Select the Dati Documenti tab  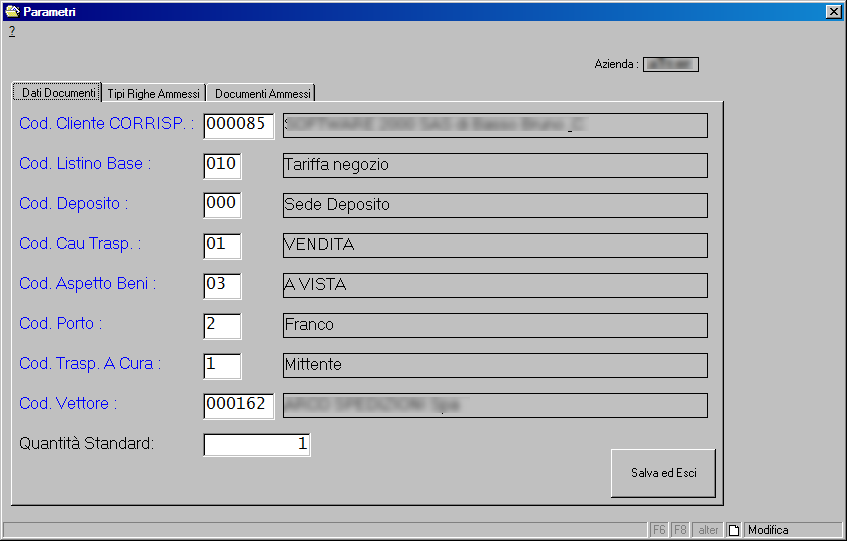pyautogui.click(x=58, y=92)
